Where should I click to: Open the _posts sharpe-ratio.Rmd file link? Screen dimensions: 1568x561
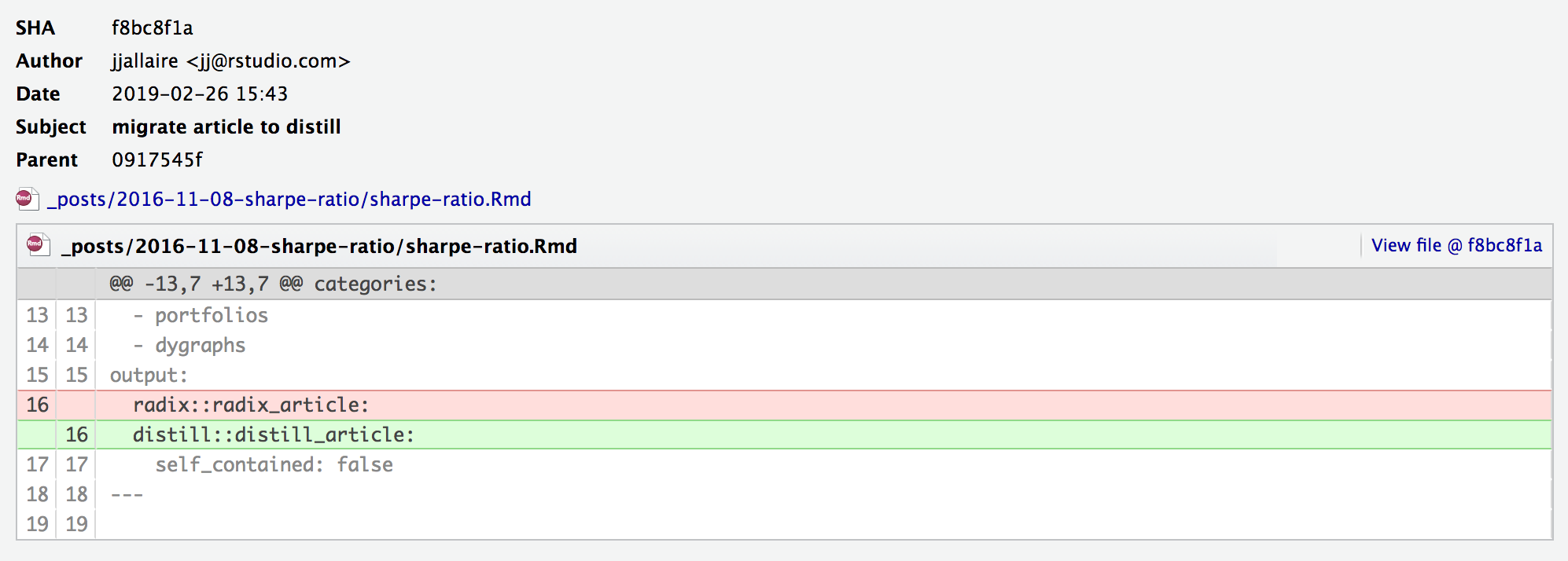(289, 200)
